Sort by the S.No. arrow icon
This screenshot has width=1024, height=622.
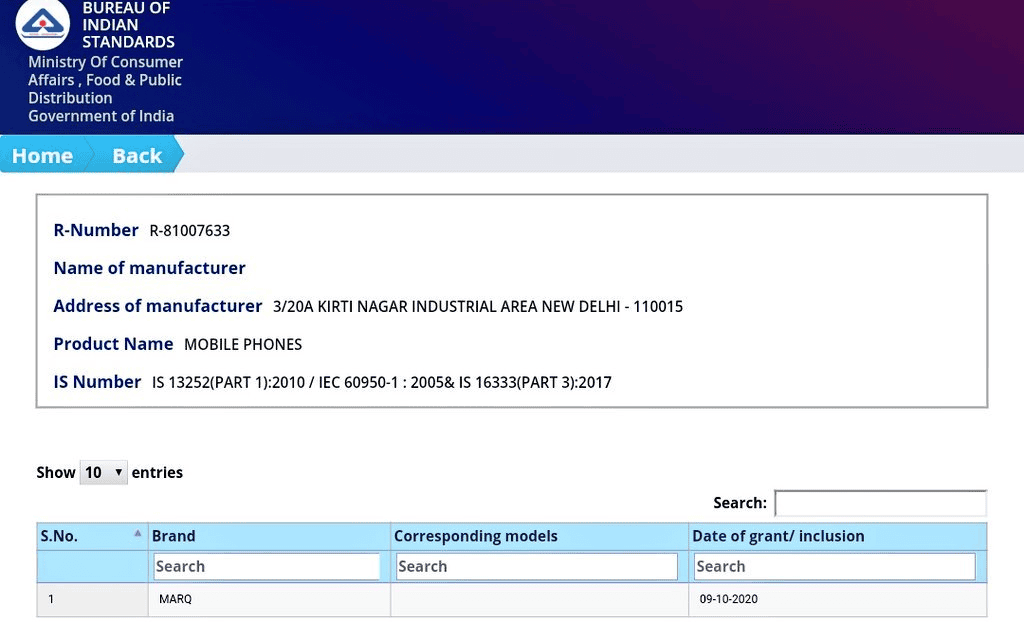click(137, 535)
